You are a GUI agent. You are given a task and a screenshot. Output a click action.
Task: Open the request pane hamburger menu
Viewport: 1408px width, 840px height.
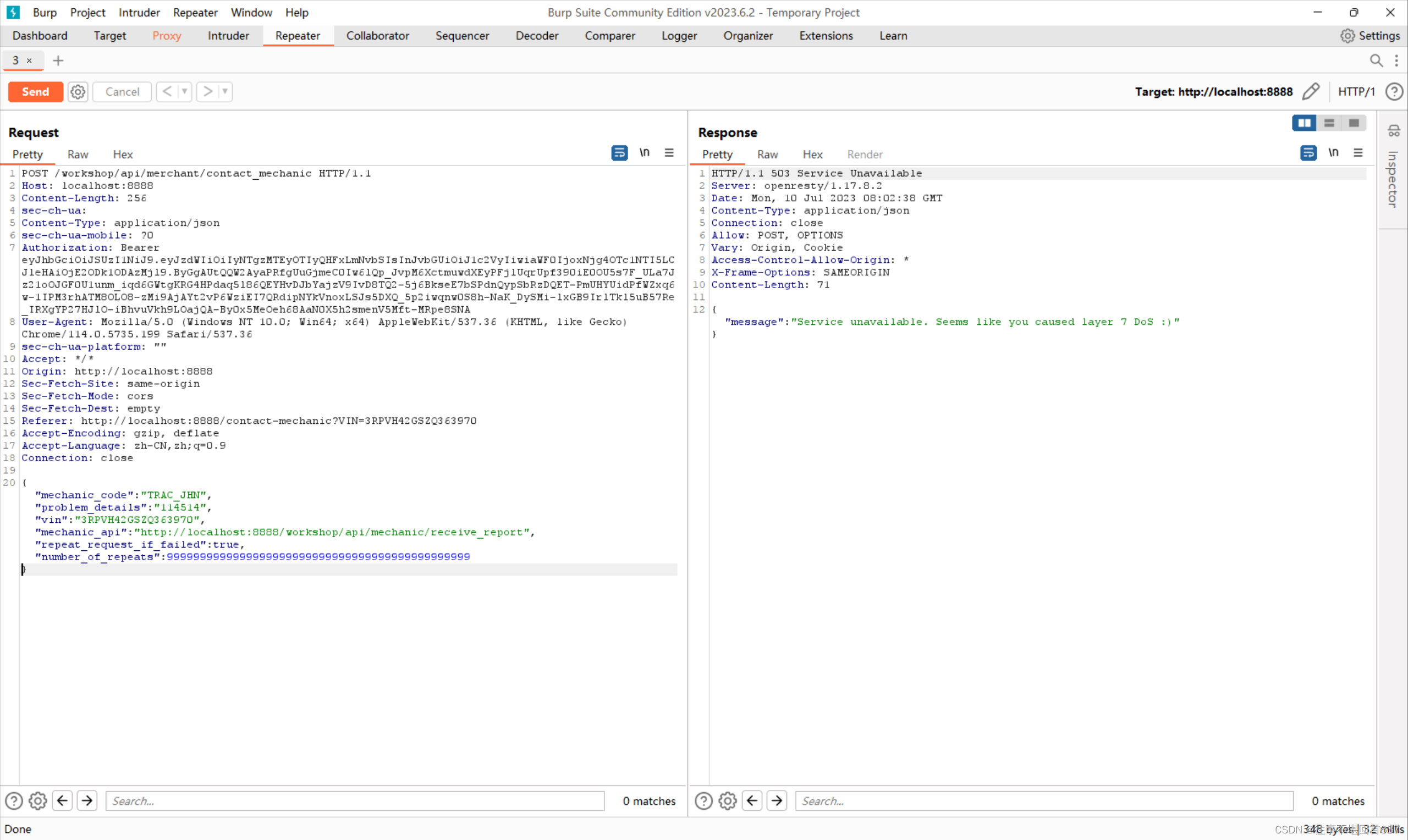(669, 153)
